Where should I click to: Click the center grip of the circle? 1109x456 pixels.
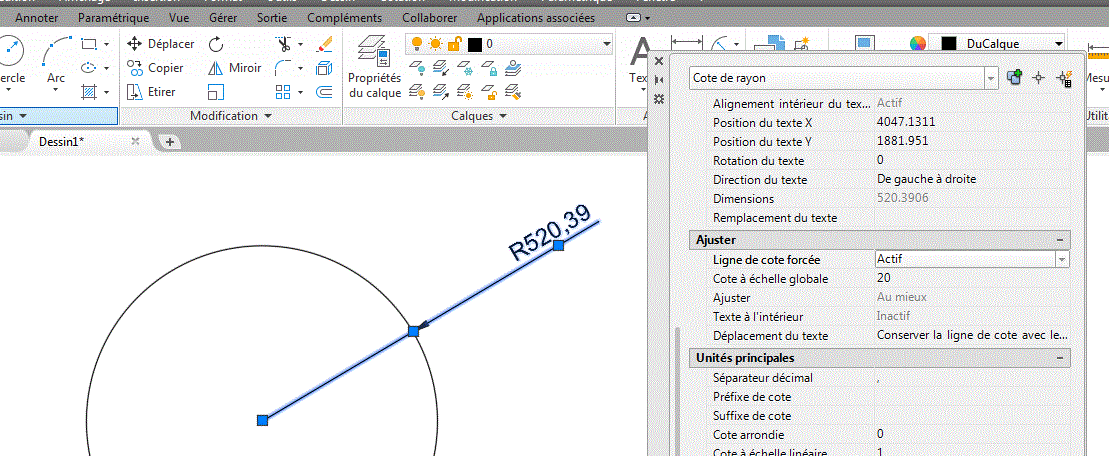pyautogui.click(x=262, y=421)
